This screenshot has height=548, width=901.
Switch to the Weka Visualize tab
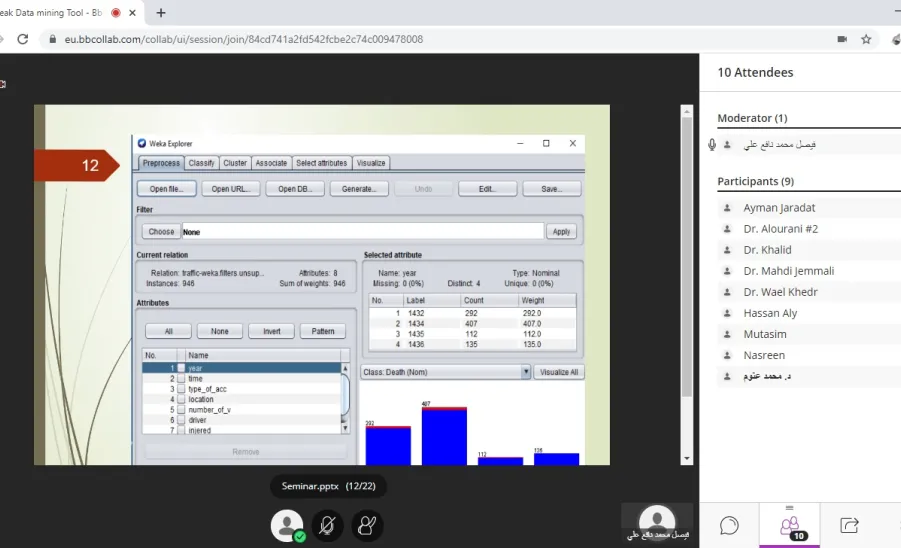(371, 163)
